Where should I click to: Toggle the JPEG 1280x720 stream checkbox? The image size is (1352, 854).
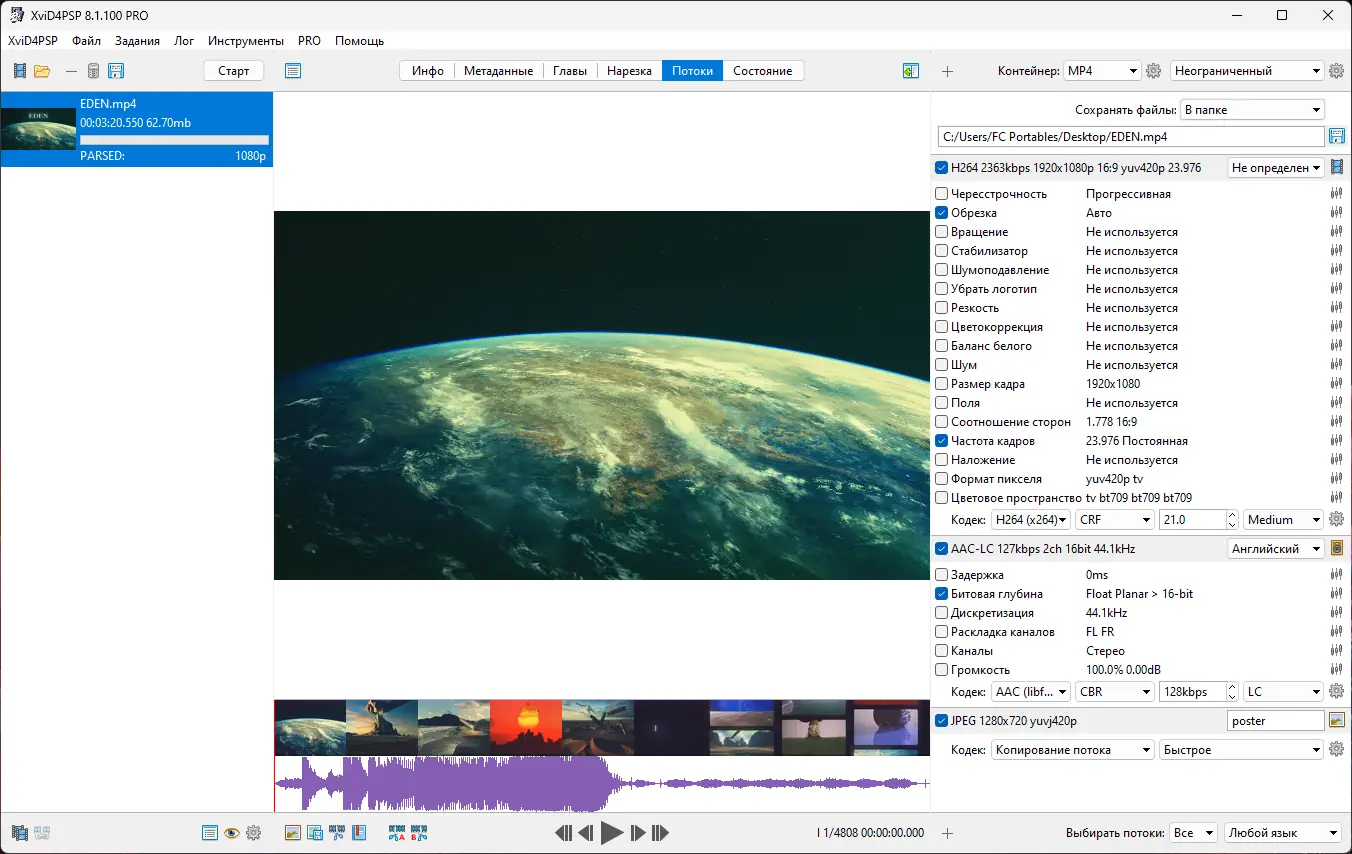click(941, 720)
